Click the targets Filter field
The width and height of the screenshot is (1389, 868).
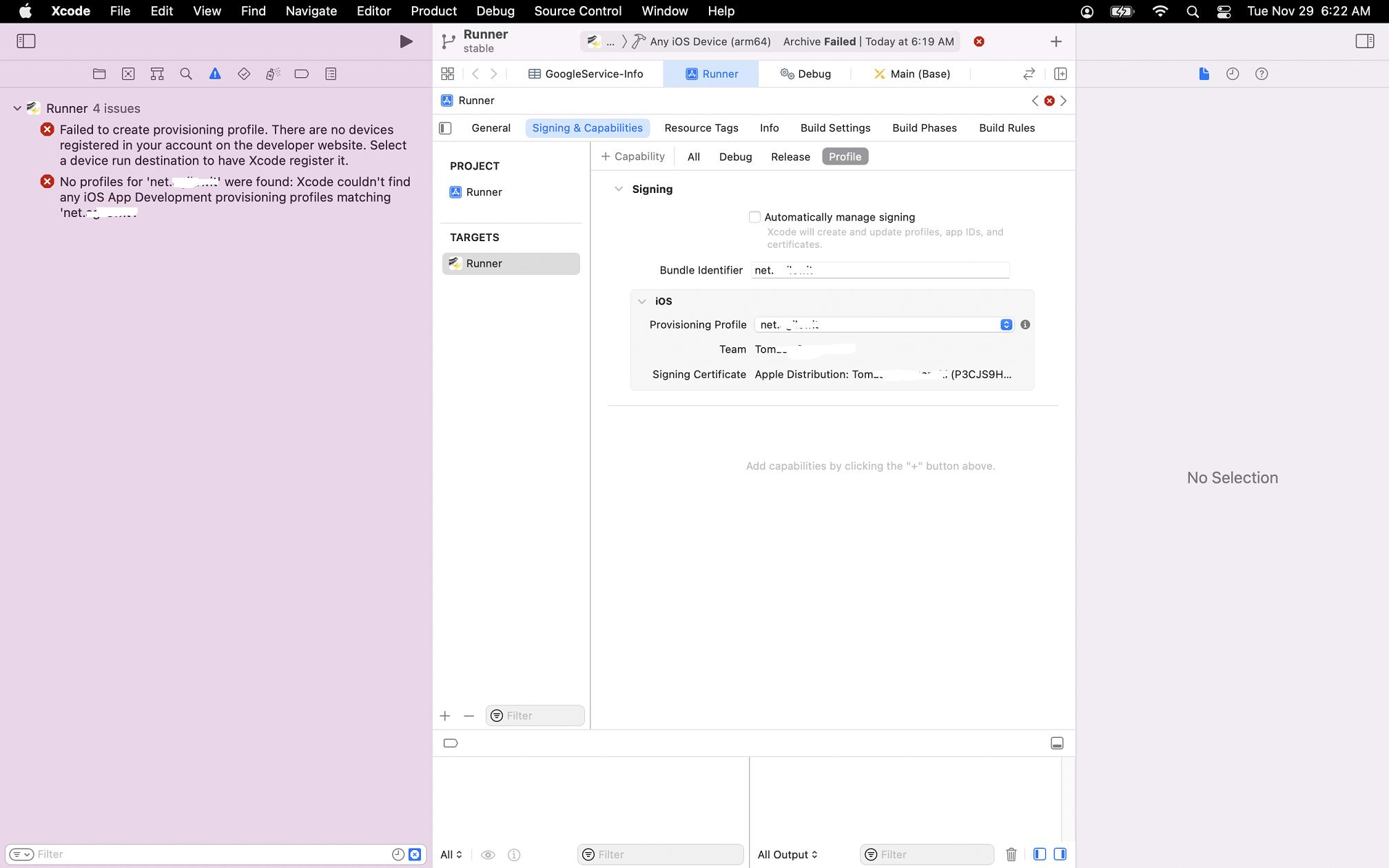pyautogui.click(x=535, y=716)
